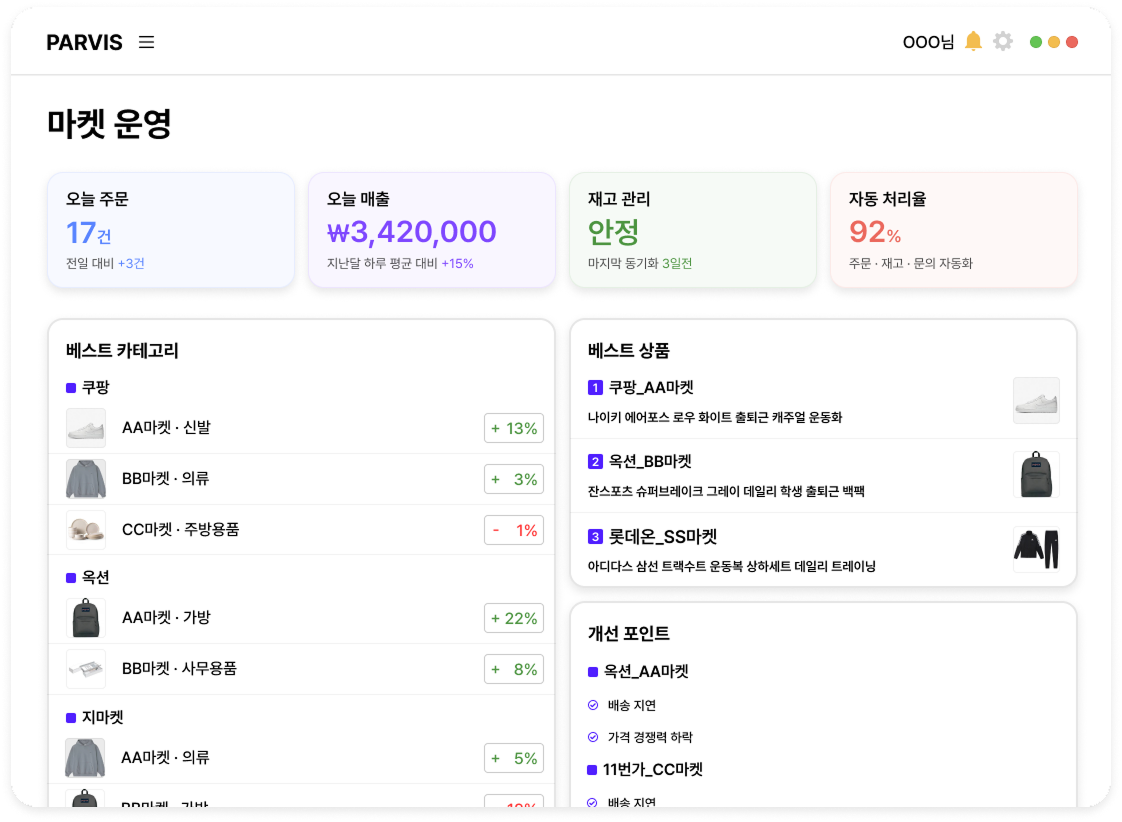Click the 개선 포인트 panel title
Viewport: 1122px width, 822px height.
click(x=628, y=634)
